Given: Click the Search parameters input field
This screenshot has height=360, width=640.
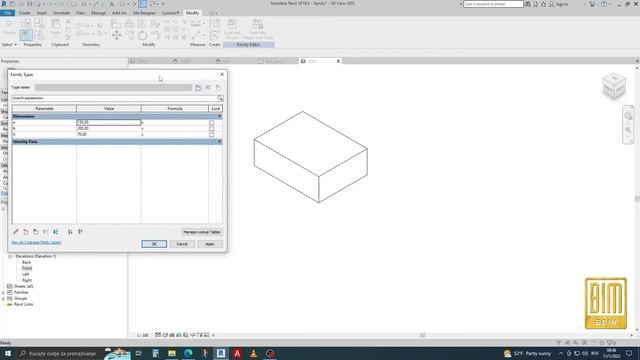Looking at the screenshot, I should (x=114, y=98).
